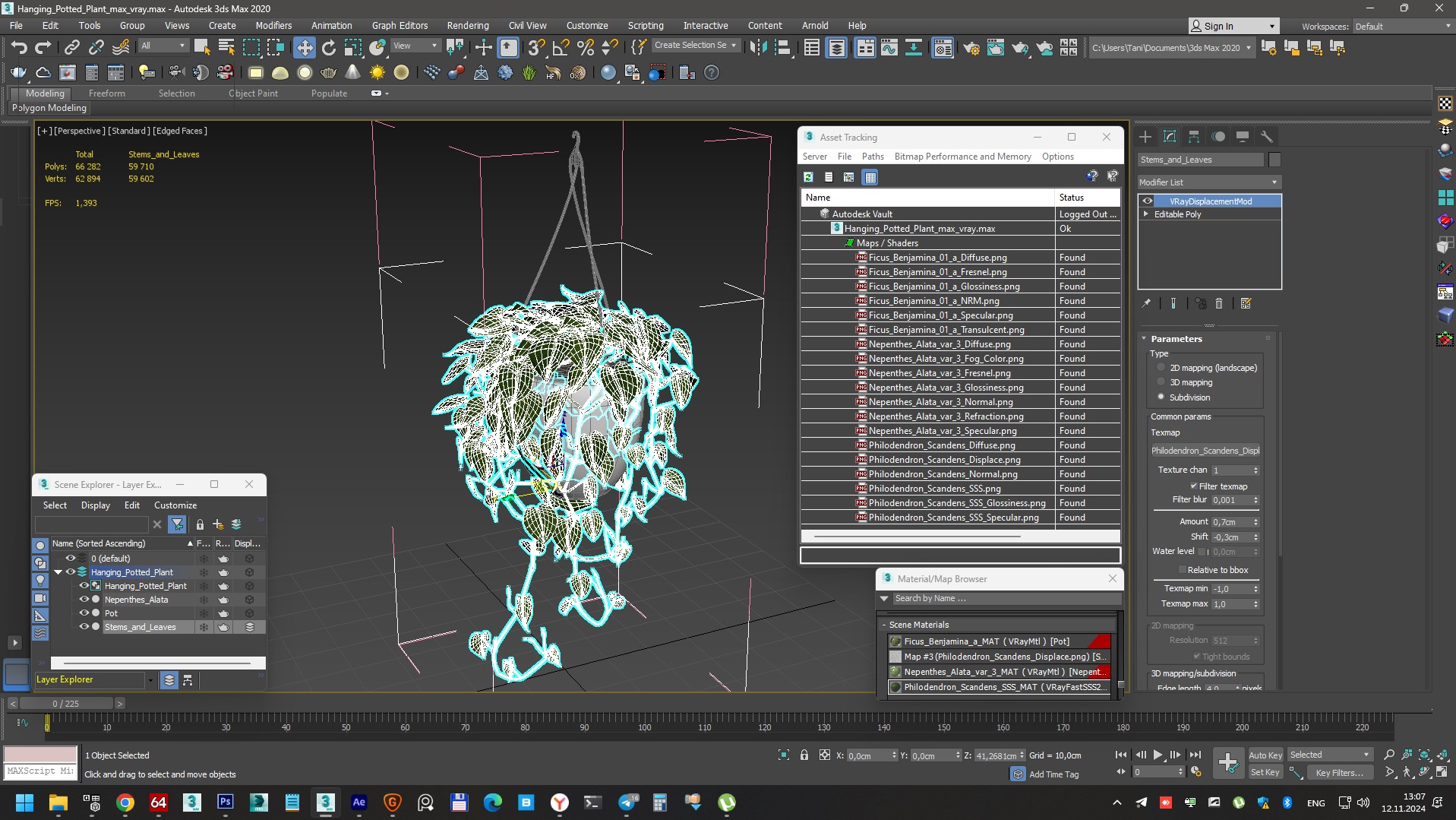Click the Philodendron_Scandens_Displ texmap button
1456x820 pixels.
[1205, 451]
